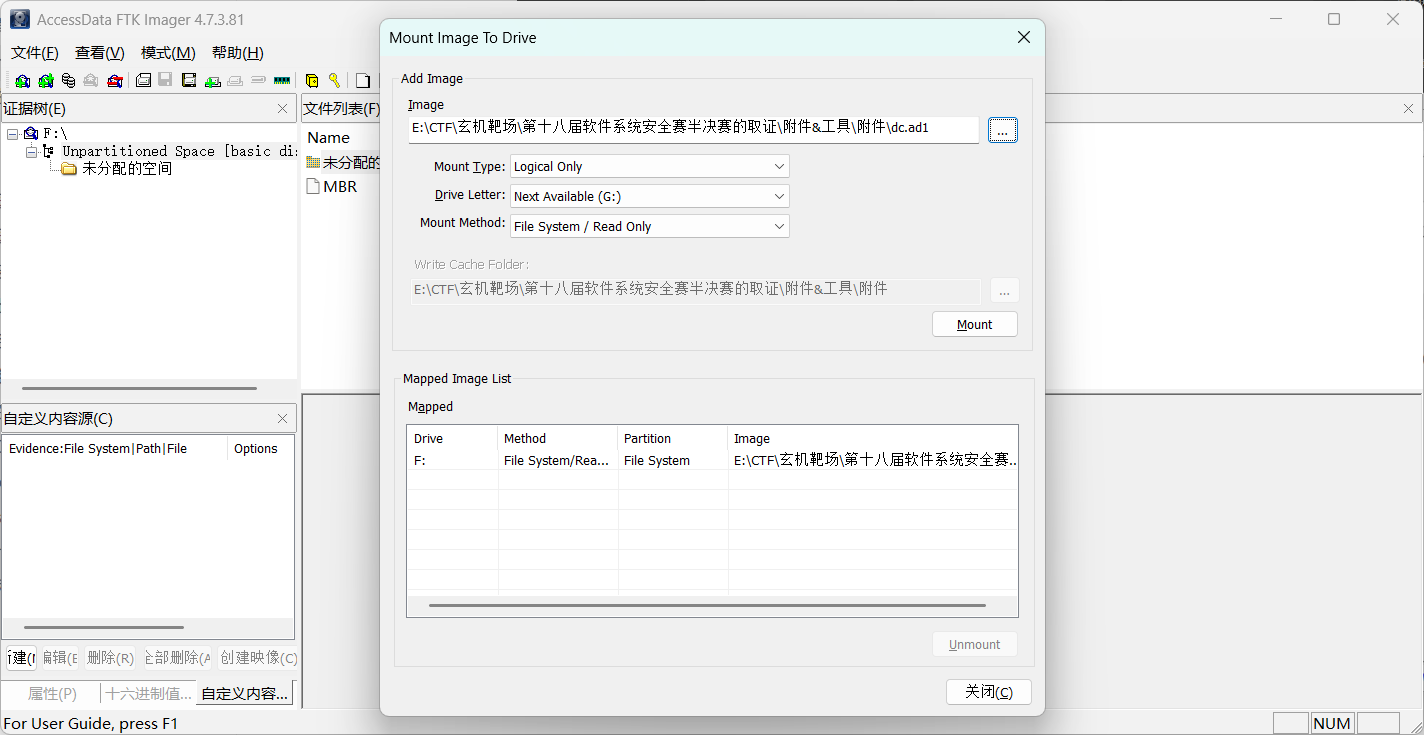1424x735 pixels.
Task: Click the MBR file icon in file list
Action: click(313, 186)
